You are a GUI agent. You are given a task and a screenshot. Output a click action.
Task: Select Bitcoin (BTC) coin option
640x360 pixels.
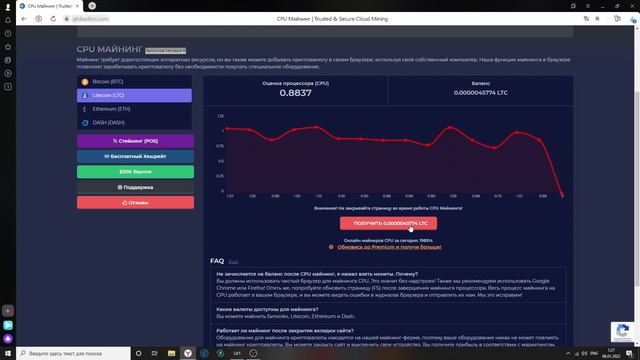click(134, 82)
